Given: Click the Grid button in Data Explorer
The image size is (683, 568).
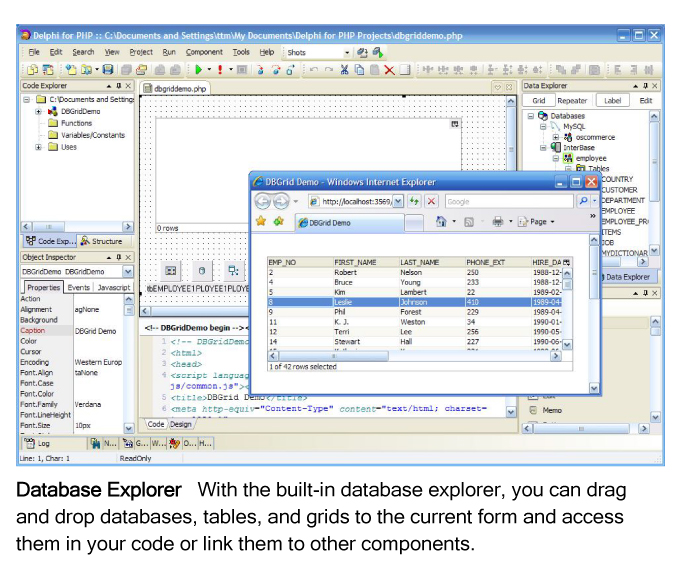Looking at the screenshot, I should (539, 101).
